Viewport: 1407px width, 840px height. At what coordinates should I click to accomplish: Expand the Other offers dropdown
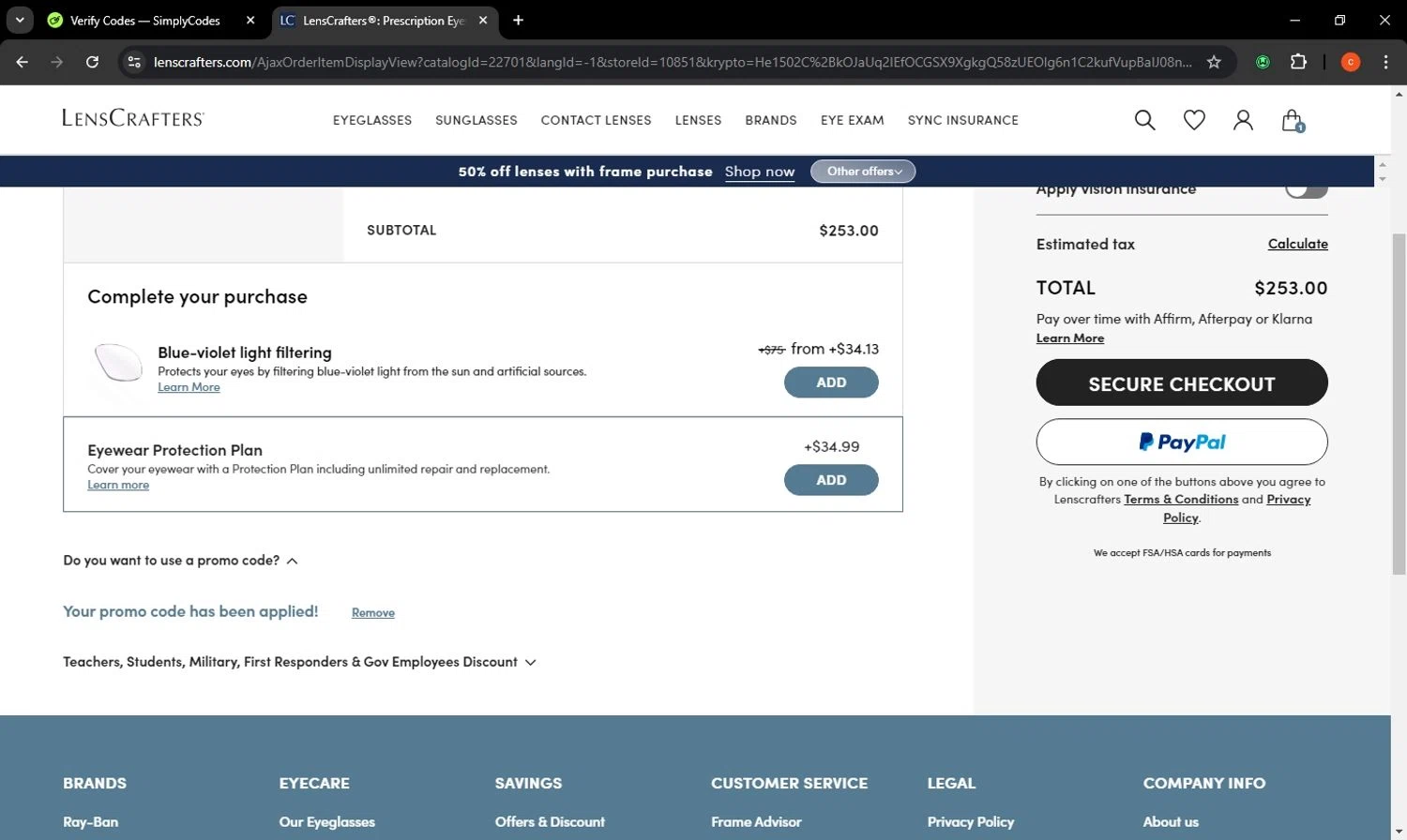point(863,172)
